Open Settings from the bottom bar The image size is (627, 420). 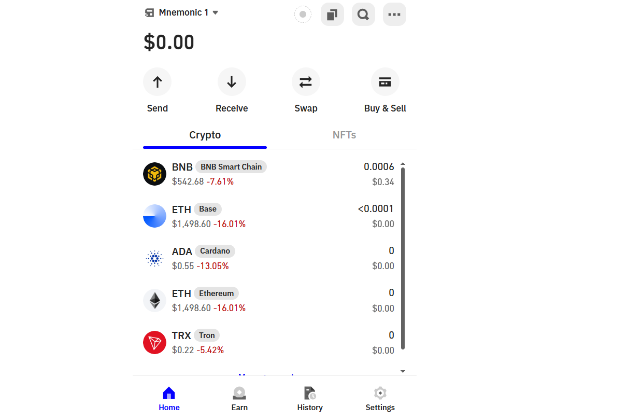pos(380,398)
